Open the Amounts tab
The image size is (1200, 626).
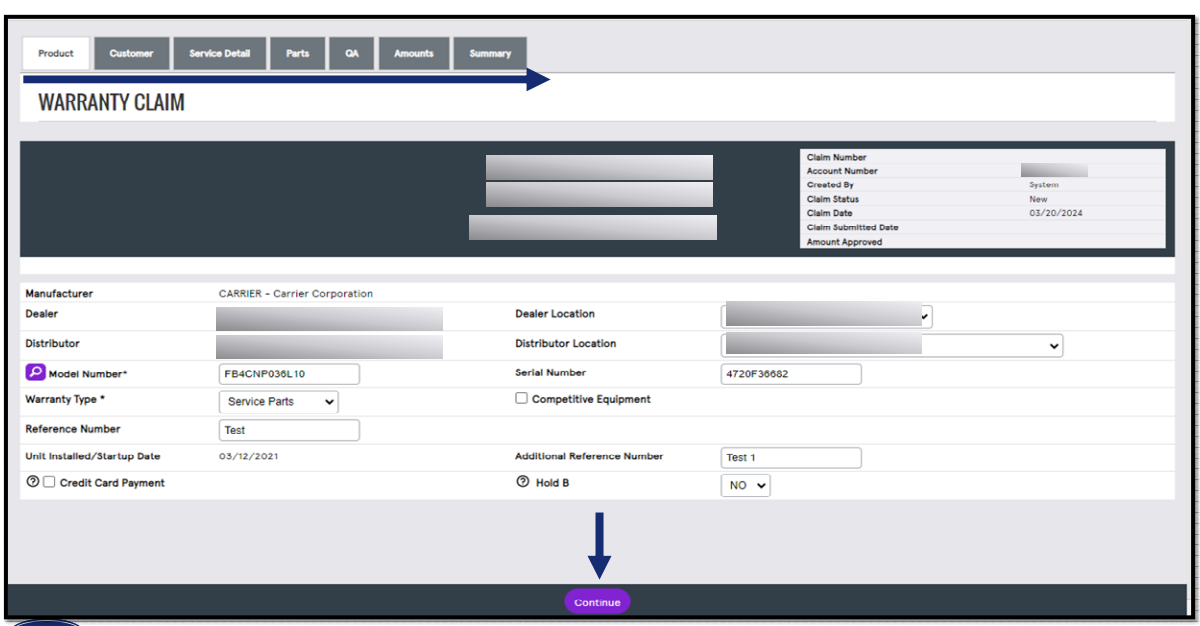click(x=413, y=52)
